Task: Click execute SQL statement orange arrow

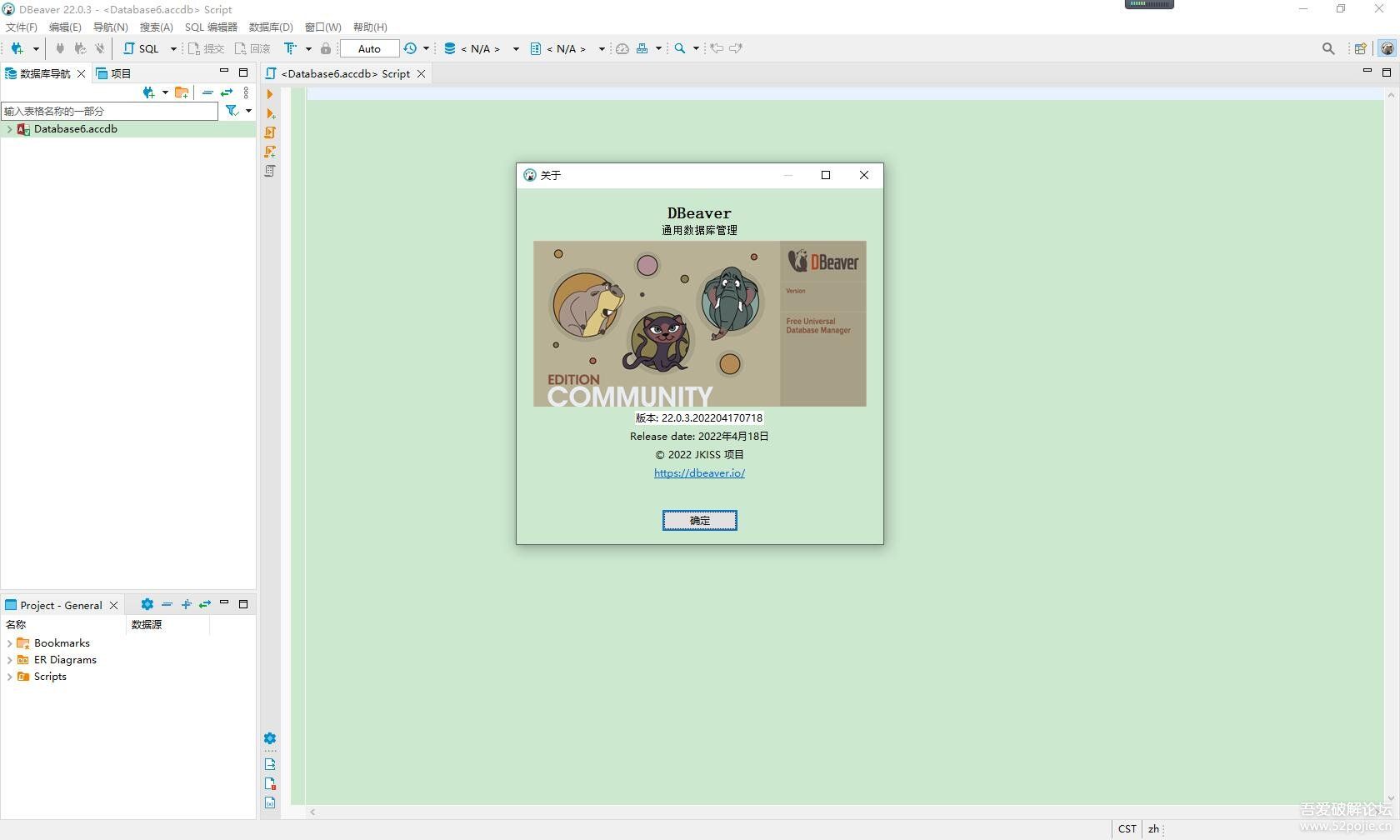Action: click(270, 94)
